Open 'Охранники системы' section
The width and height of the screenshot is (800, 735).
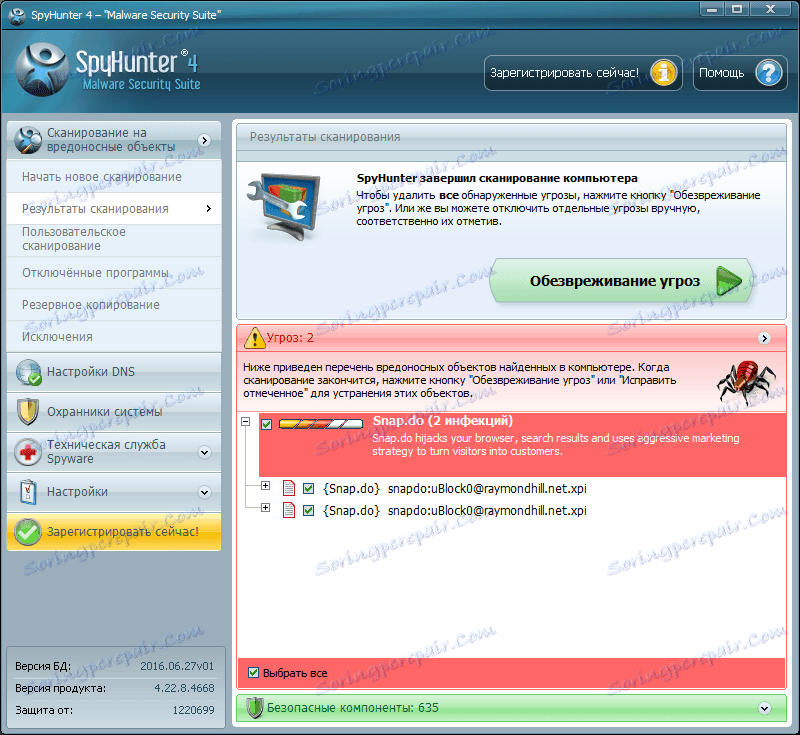coord(114,412)
